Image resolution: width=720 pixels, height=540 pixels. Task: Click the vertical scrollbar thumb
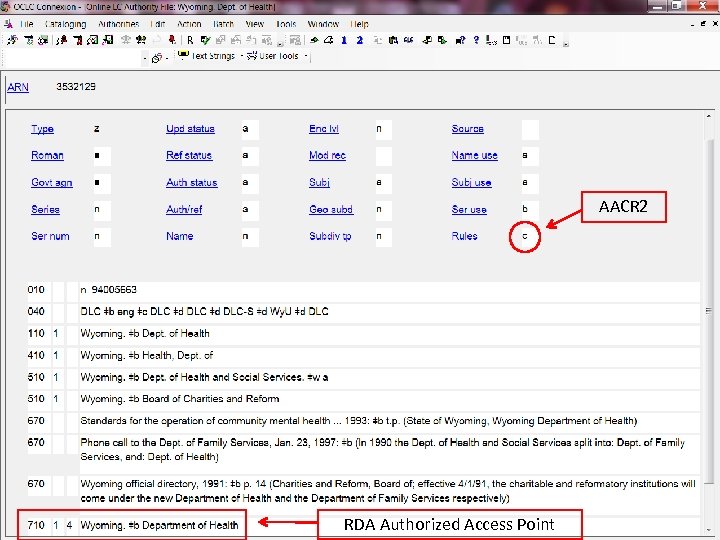tap(709, 311)
